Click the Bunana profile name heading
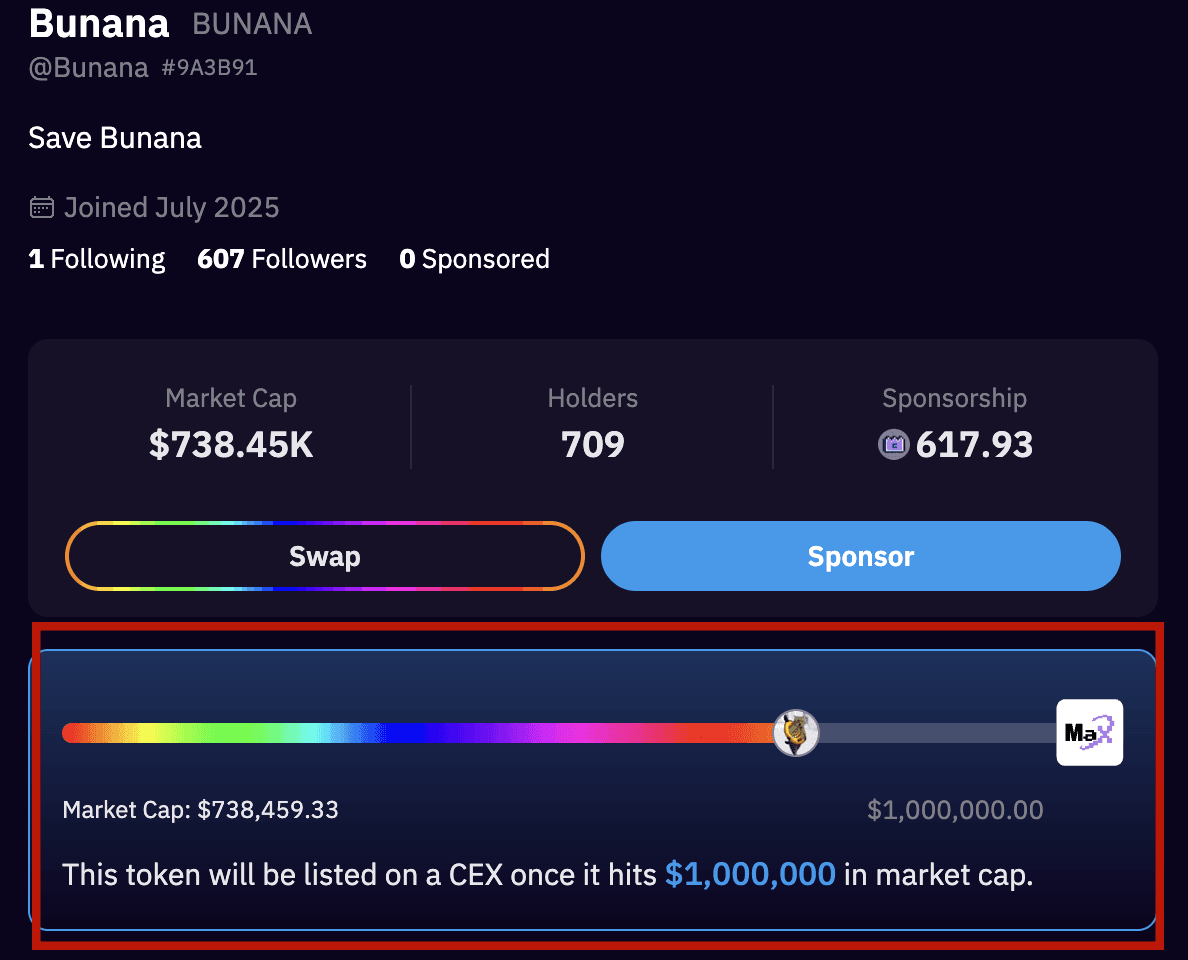This screenshot has height=960, width=1188. point(99,24)
